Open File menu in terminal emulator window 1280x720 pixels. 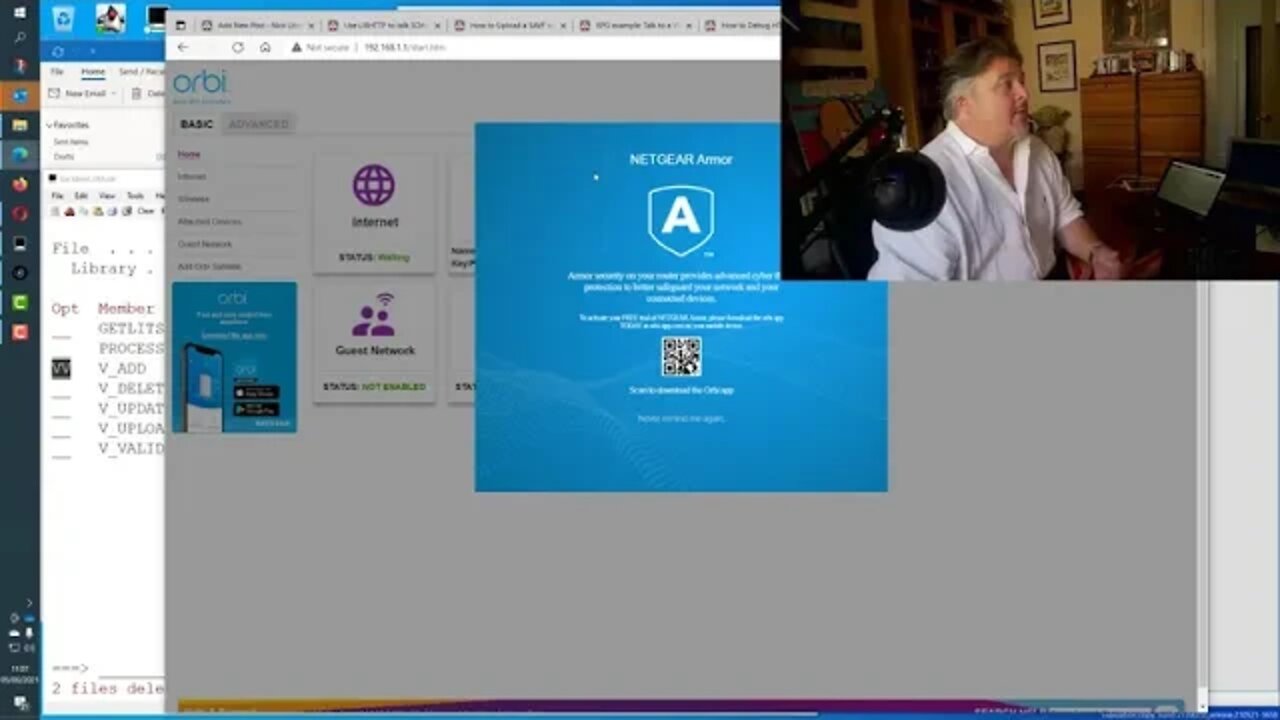coord(57,196)
